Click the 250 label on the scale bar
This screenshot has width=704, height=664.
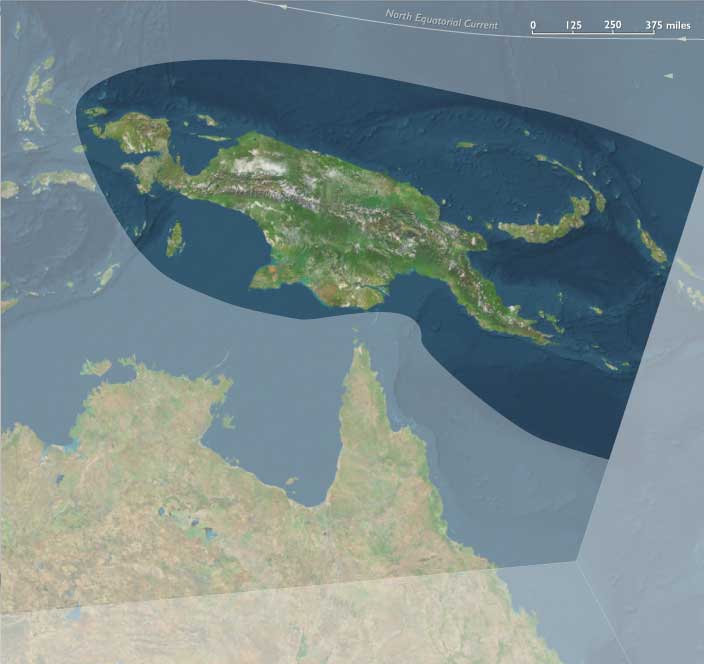pos(613,25)
